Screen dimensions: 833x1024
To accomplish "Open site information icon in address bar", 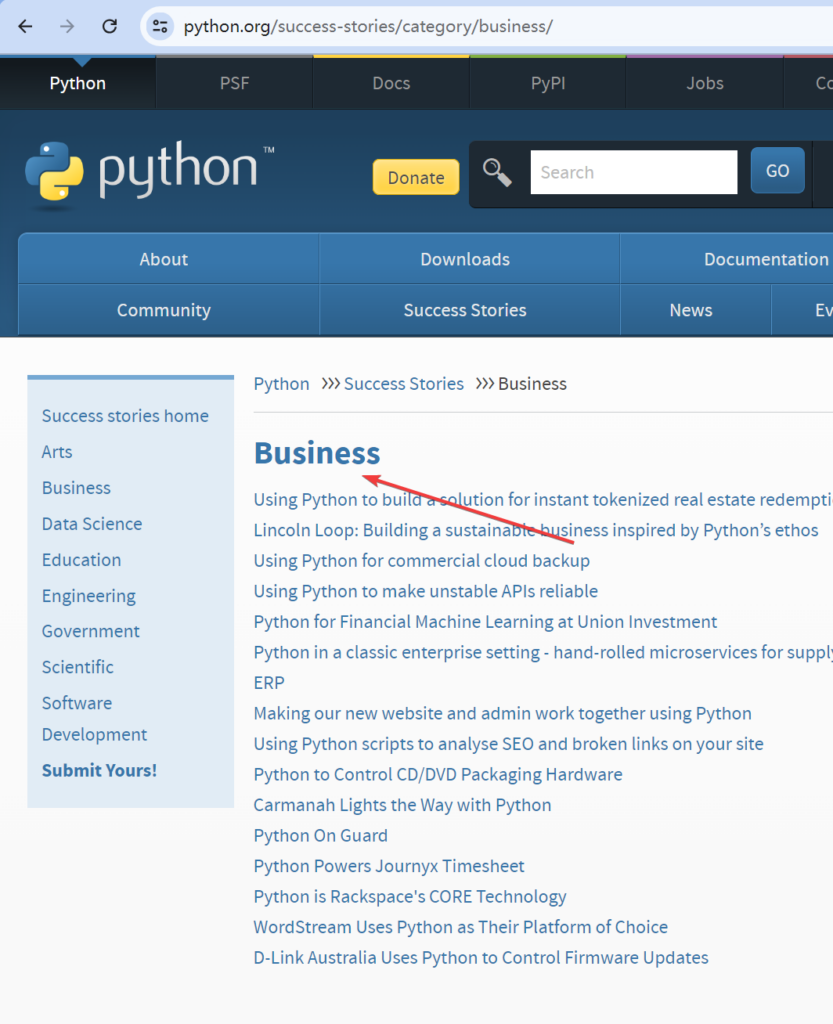I will (x=160, y=27).
